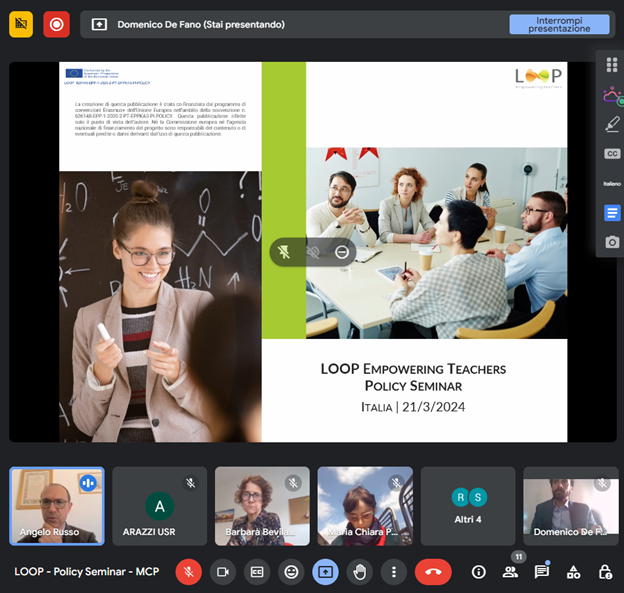The height and width of the screenshot is (593, 624).
Task: Open meeting details info icon
Action: pos(479,572)
